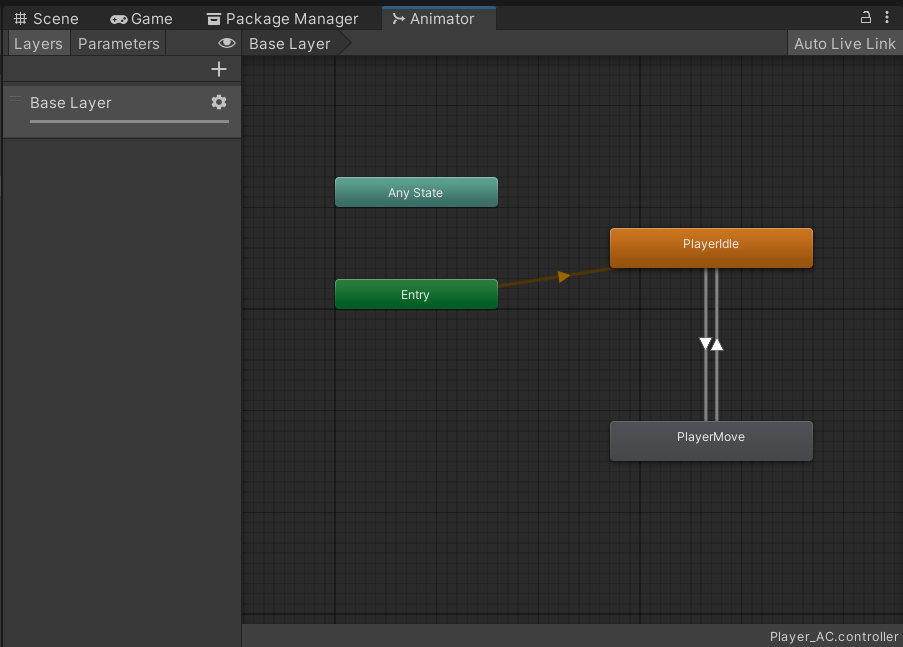Select the Entry to PlayerIdle transition arrow
Image resolution: width=903 pixels, height=647 pixels.
coord(563,277)
